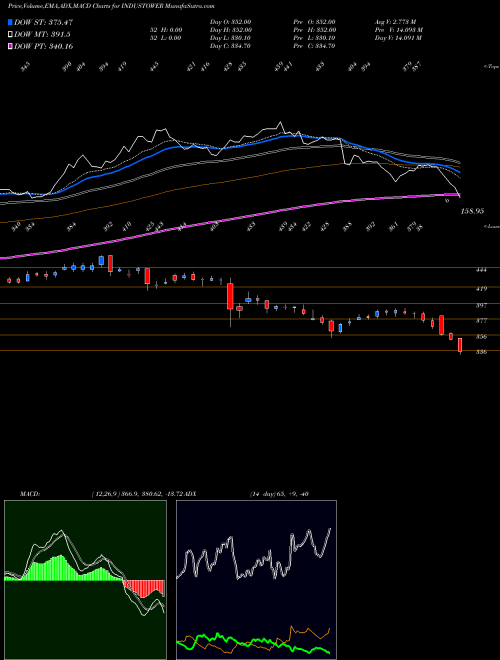Click the 397 price level label
Image resolution: width=500 pixels, height=660 pixels.
point(481,305)
